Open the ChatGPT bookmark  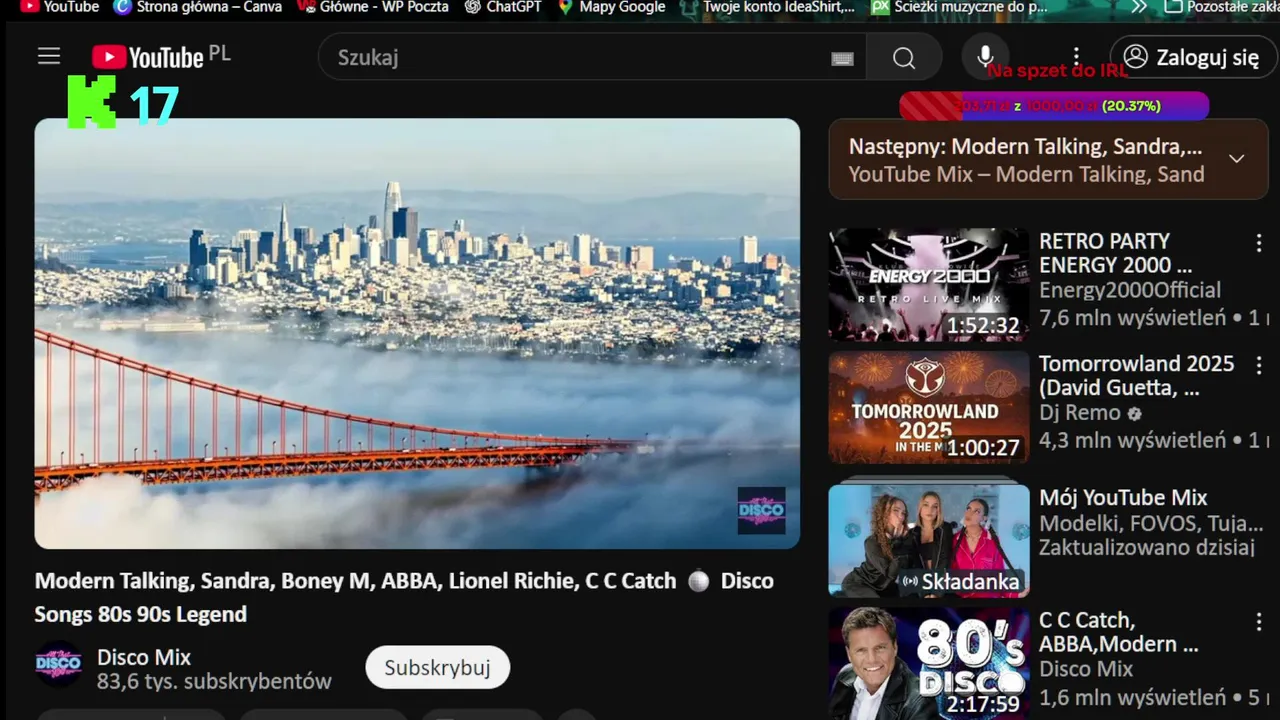(x=503, y=7)
